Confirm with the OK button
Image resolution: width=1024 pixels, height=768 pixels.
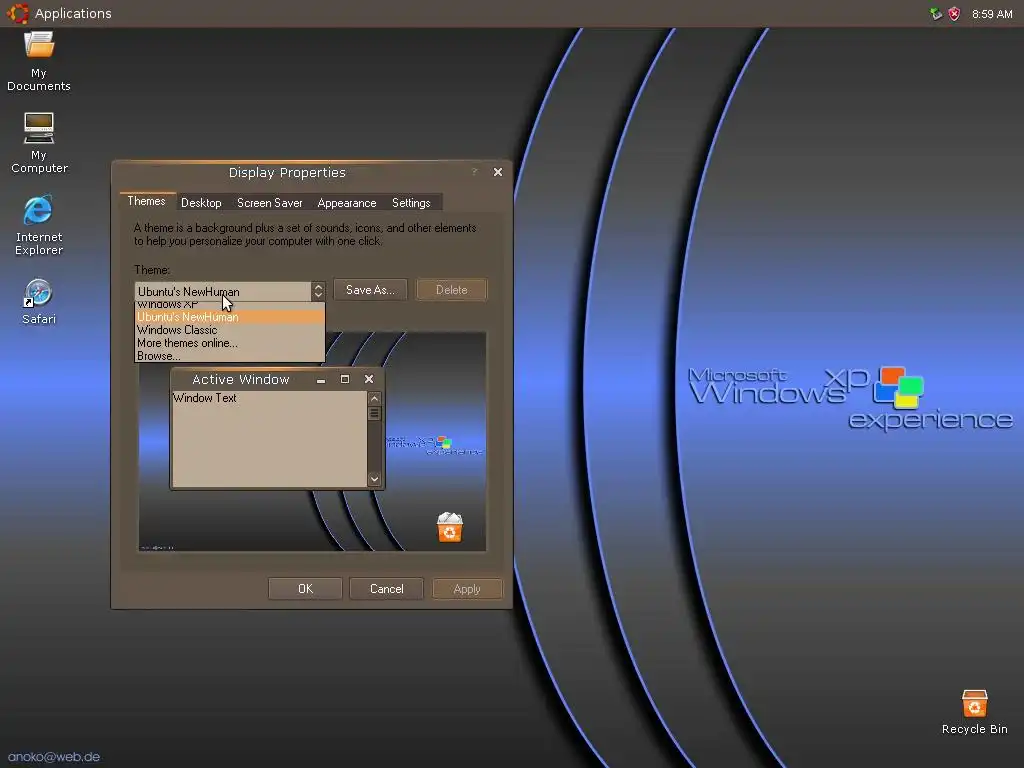click(x=305, y=589)
